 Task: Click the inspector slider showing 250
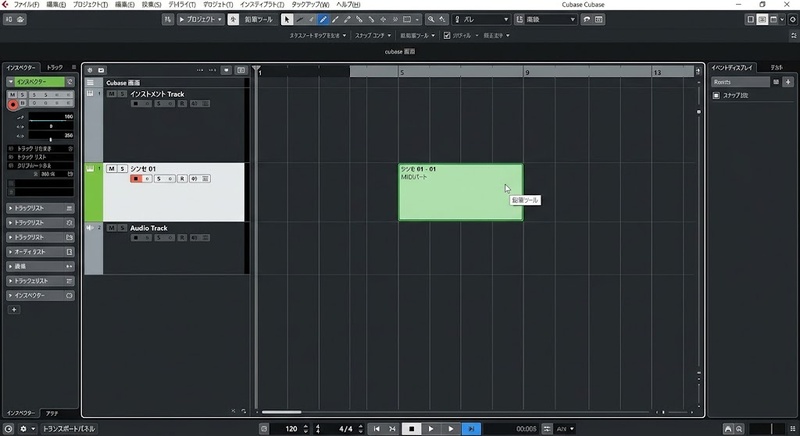click(x=51, y=136)
